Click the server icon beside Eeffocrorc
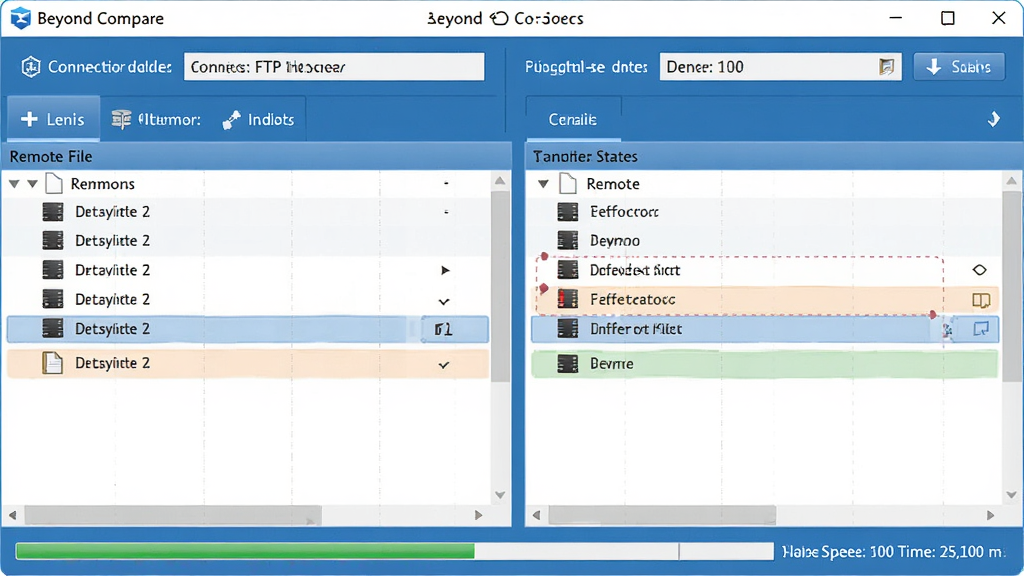Viewport: 1024px width, 576px height. pyautogui.click(x=568, y=212)
